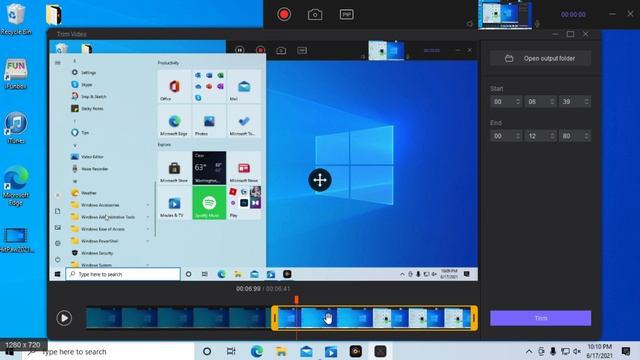Screen dimensions: 640x360
Task: Click the End hours field
Action: 506,136
